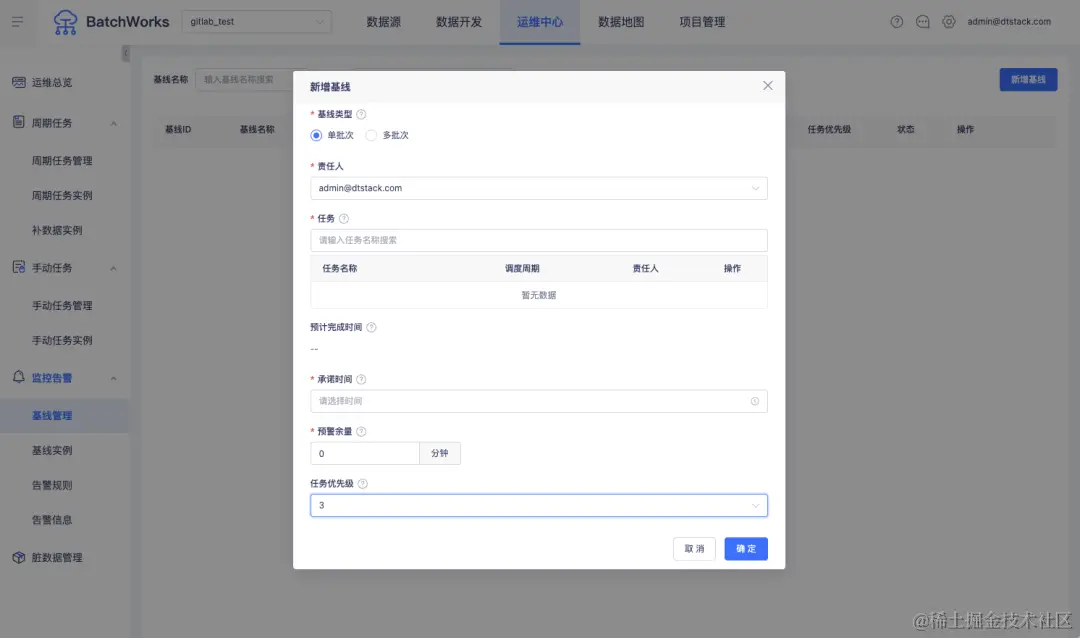Click the 预警余量 number input
The width and height of the screenshot is (1080, 638).
[365, 453]
